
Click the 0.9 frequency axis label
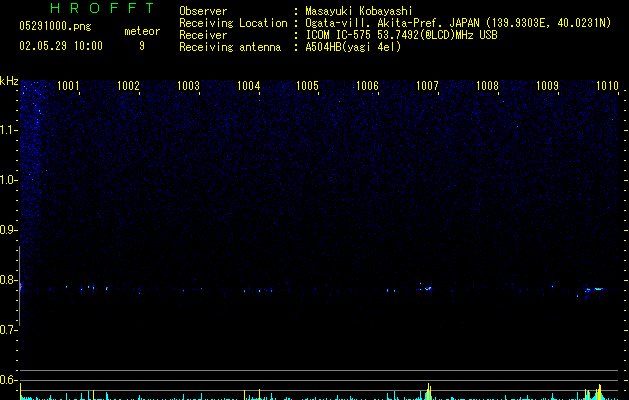[8, 230]
